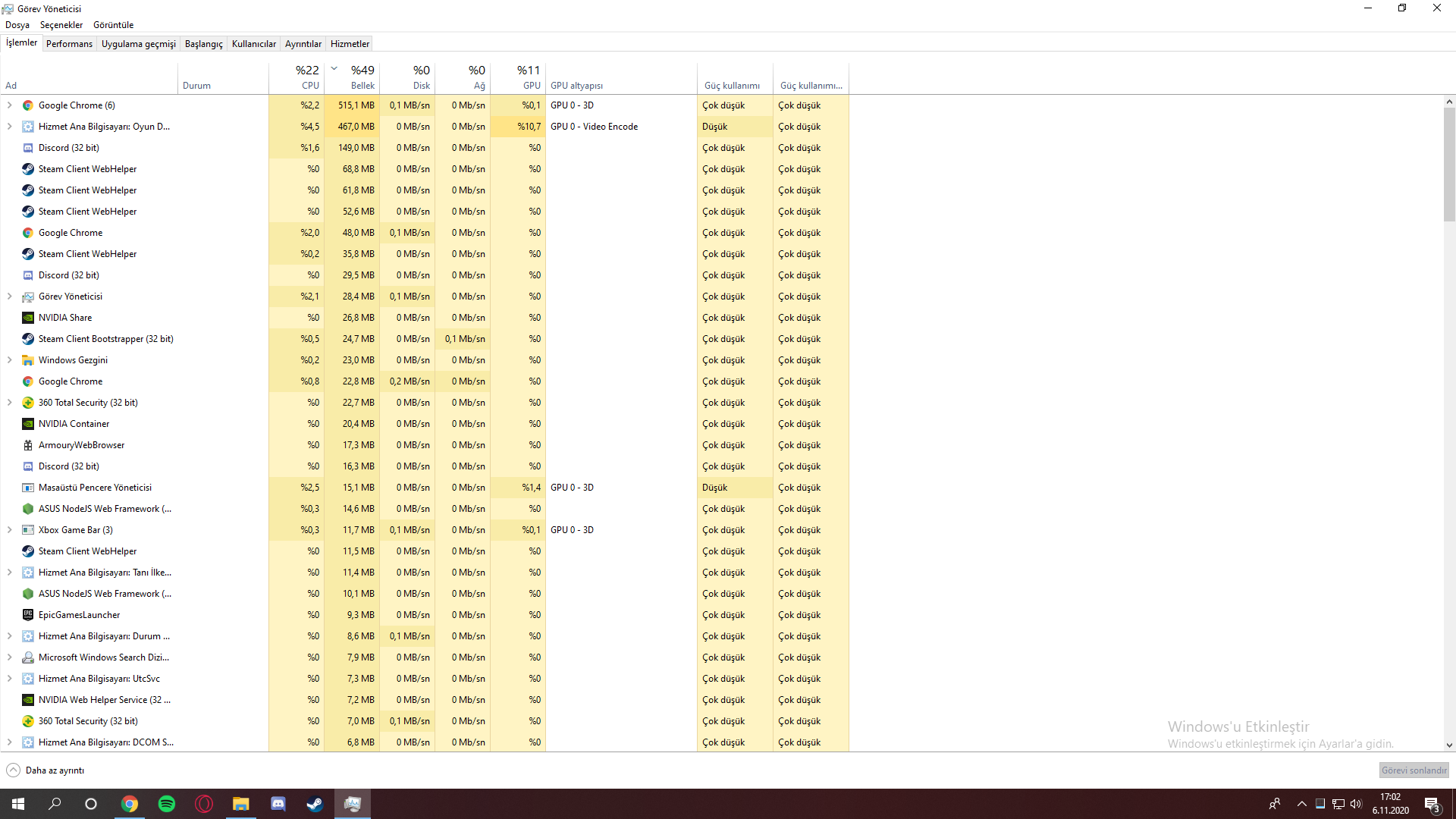Image resolution: width=1456 pixels, height=819 pixels.
Task: Click the Görevi sonlandır button
Action: 1414,770
